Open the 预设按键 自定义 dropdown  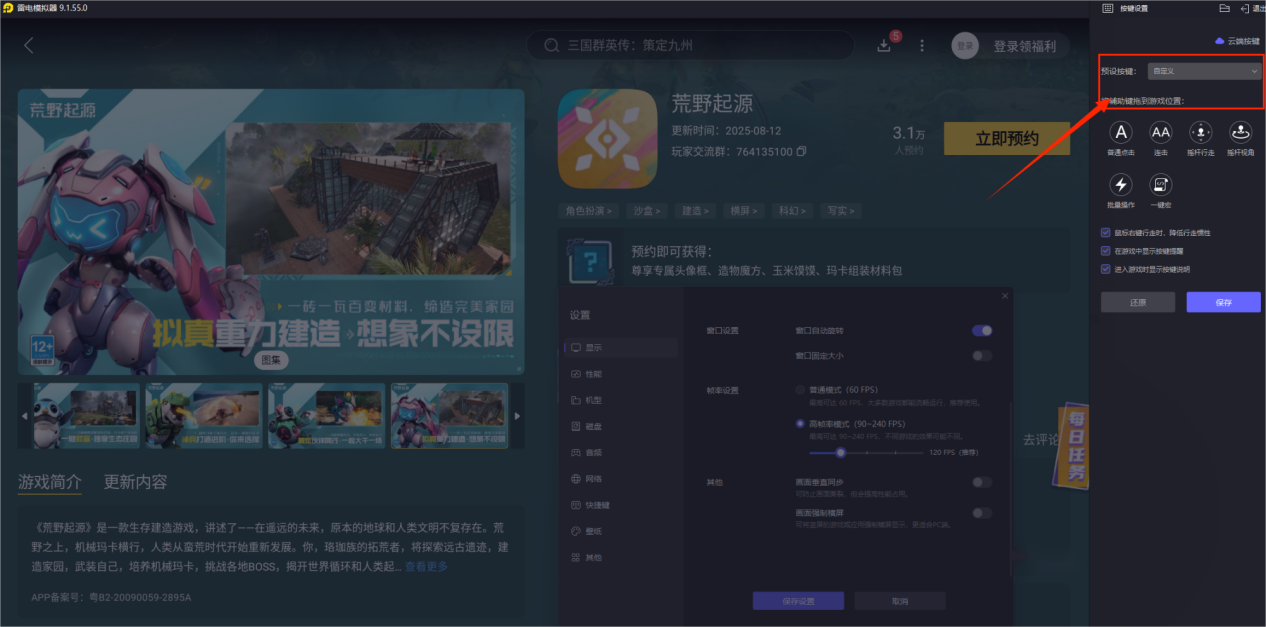(1203, 70)
